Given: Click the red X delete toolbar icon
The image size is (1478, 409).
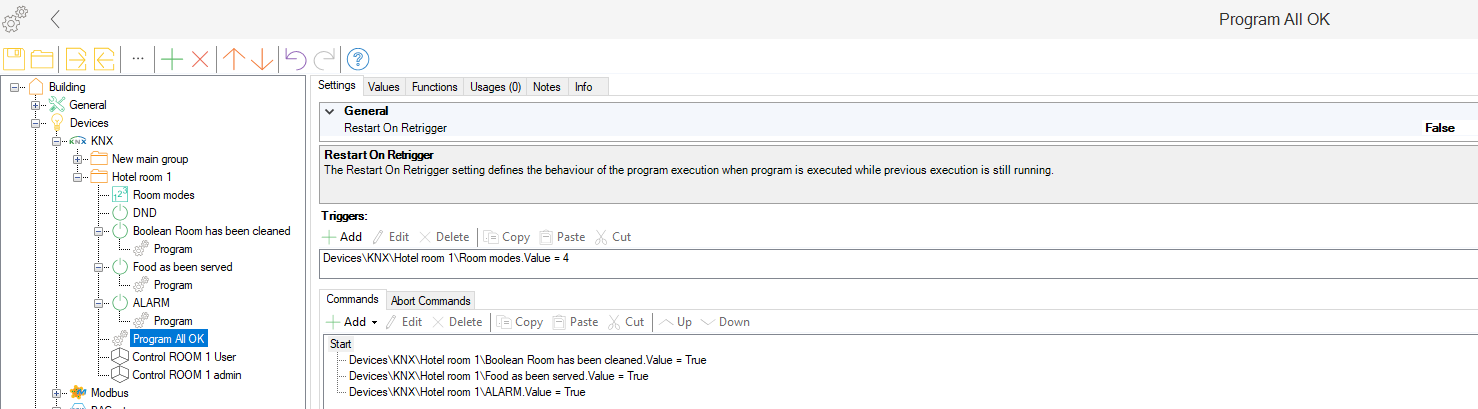Looking at the screenshot, I should [x=199, y=59].
